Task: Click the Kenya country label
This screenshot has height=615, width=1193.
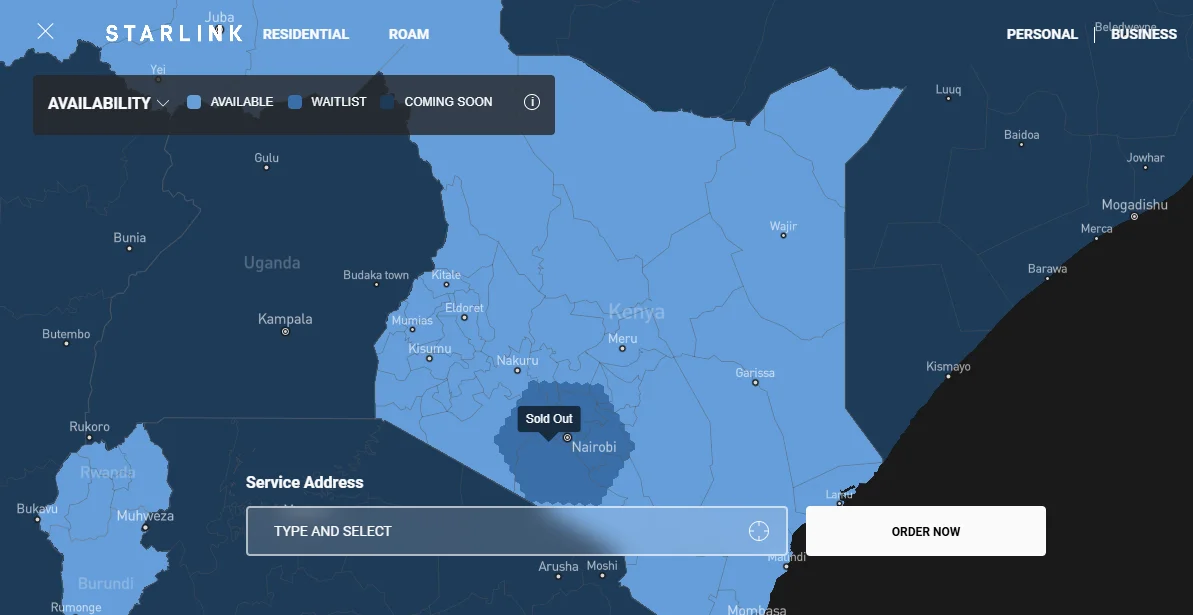Action: click(637, 312)
